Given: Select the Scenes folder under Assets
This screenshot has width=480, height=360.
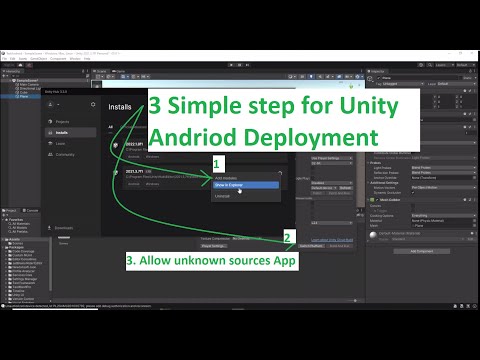Looking at the screenshot, I should click(16, 243).
